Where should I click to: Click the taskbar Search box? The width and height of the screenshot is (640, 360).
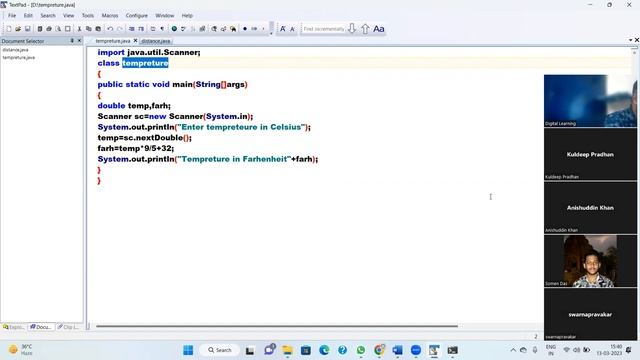[x=220, y=350]
